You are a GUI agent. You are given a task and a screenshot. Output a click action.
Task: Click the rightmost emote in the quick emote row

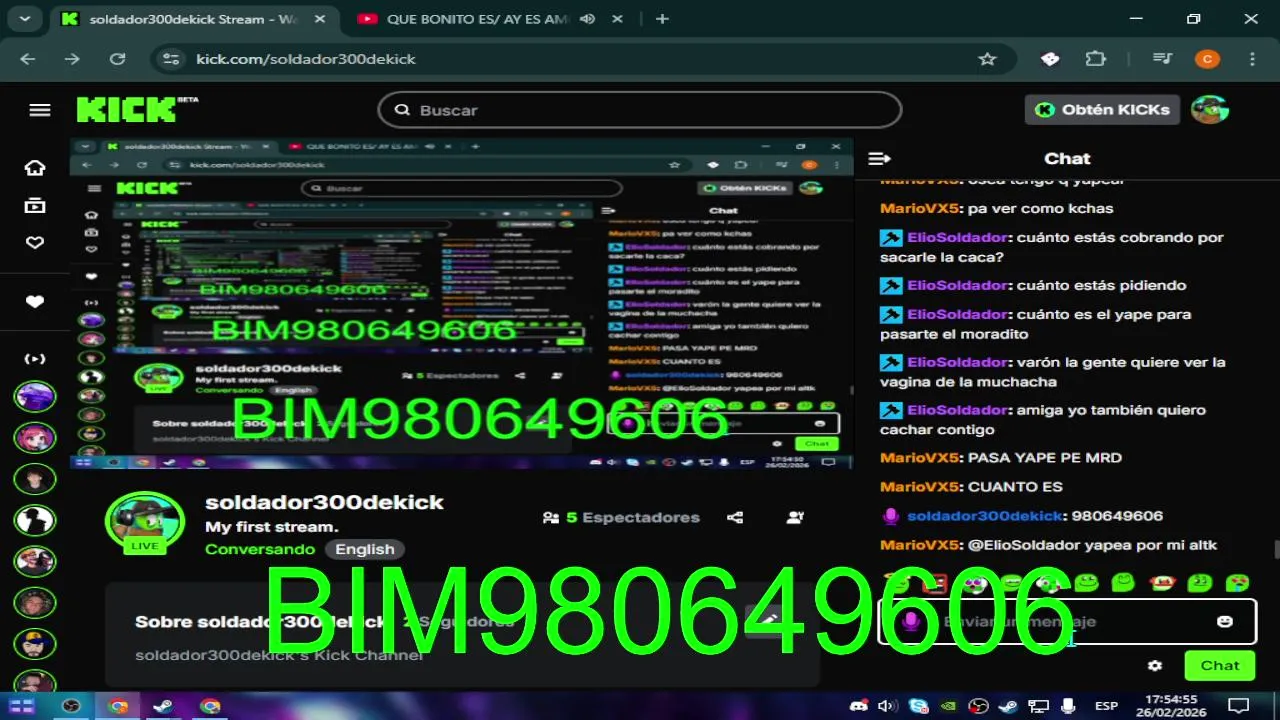1237,582
